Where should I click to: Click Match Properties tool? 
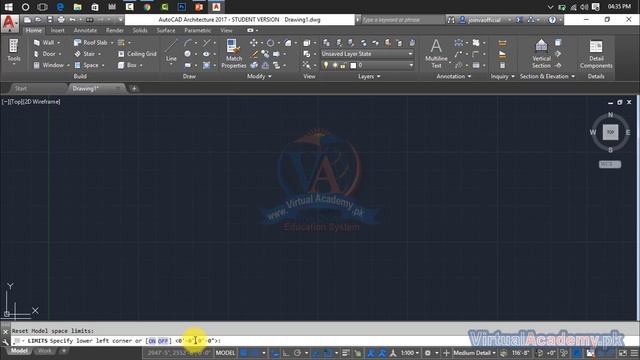point(233,53)
